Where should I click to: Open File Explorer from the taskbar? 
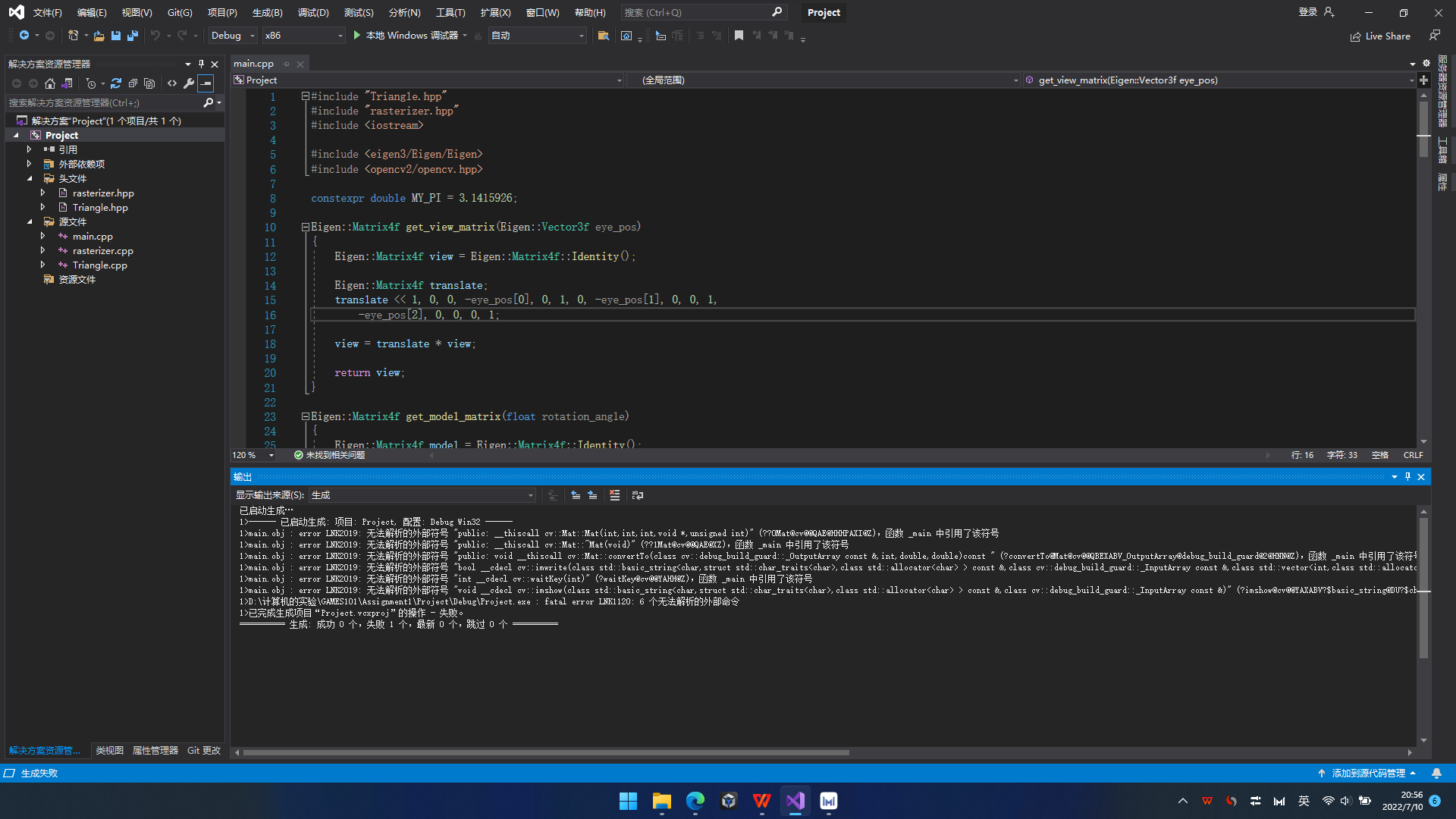coord(661,801)
